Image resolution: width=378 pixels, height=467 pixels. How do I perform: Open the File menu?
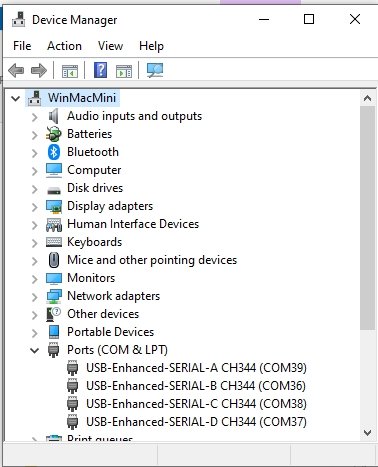22,46
